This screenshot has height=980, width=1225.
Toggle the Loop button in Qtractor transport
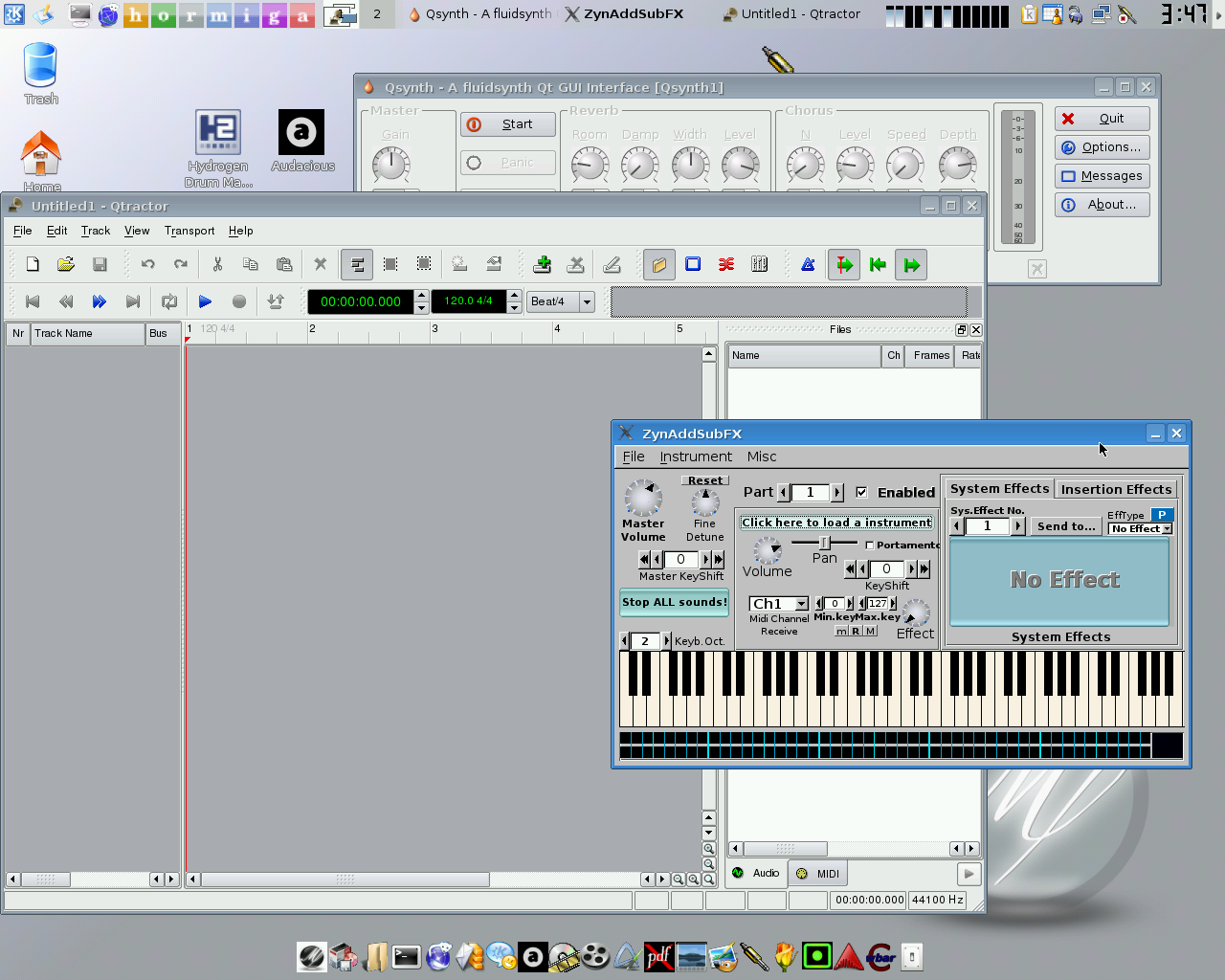(169, 301)
